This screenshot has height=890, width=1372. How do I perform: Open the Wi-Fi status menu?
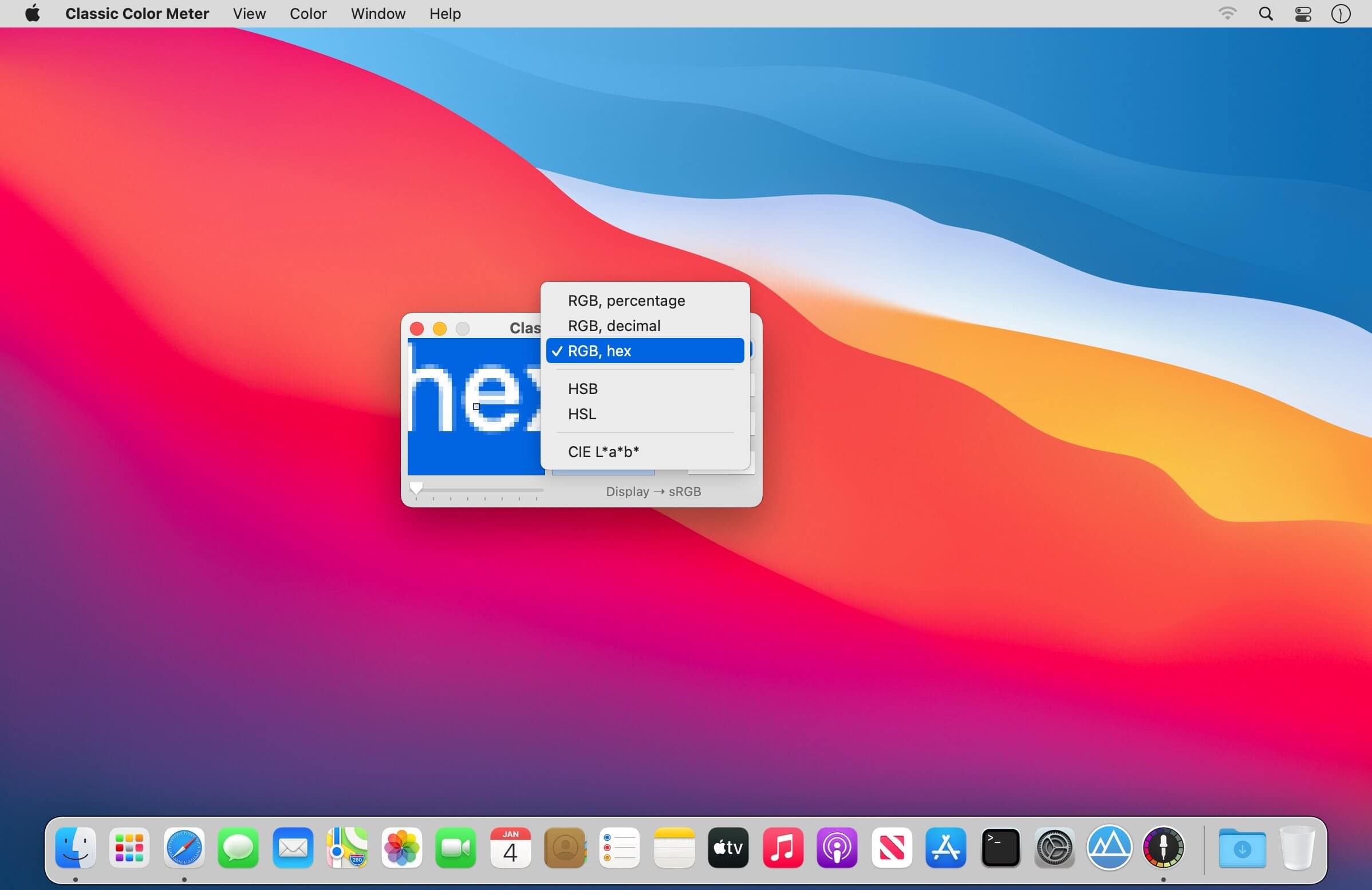pos(1227,14)
